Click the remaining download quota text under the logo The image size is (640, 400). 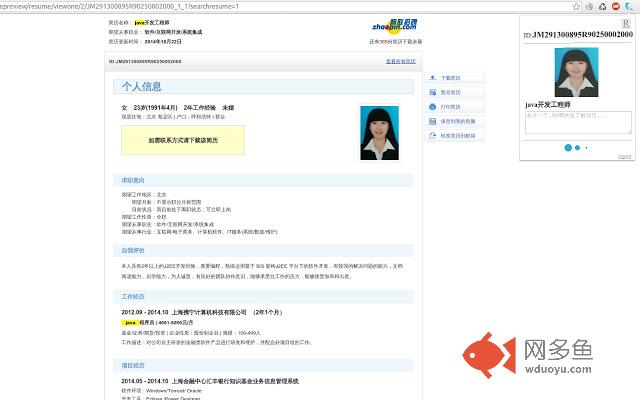point(396,42)
